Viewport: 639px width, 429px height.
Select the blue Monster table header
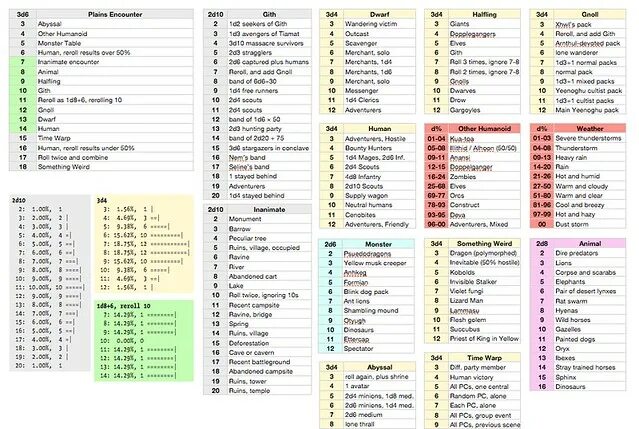click(x=378, y=244)
